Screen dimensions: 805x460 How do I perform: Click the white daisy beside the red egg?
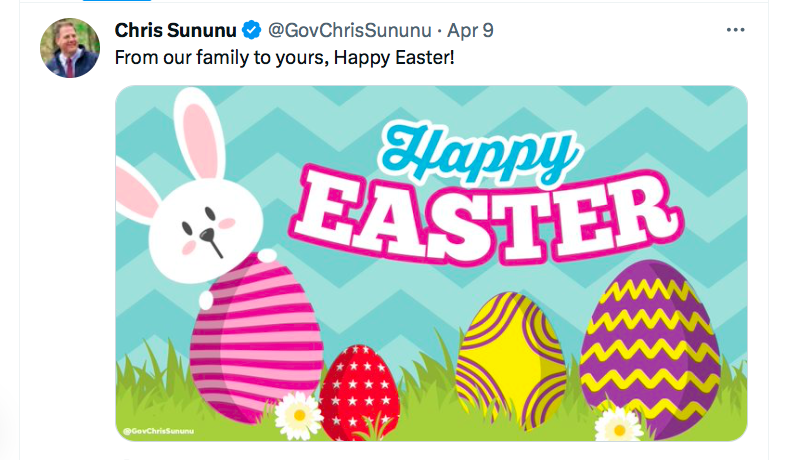pyautogui.click(x=299, y=416)
